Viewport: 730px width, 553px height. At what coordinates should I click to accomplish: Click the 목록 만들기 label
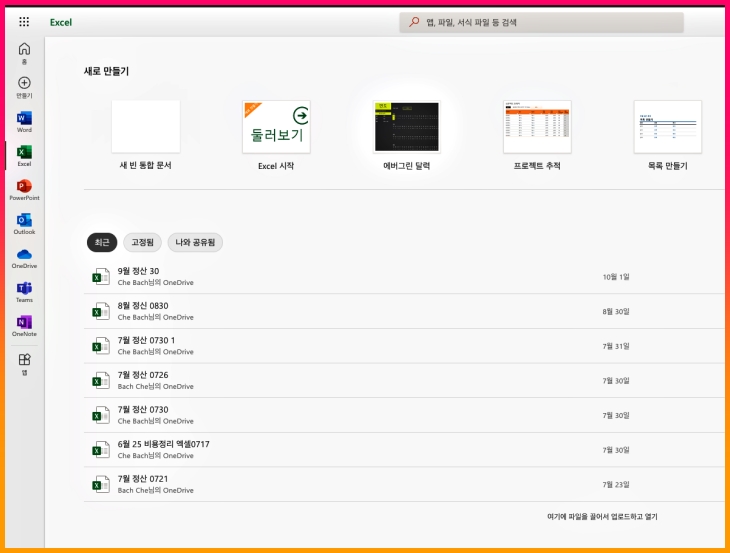pos(668,166)
